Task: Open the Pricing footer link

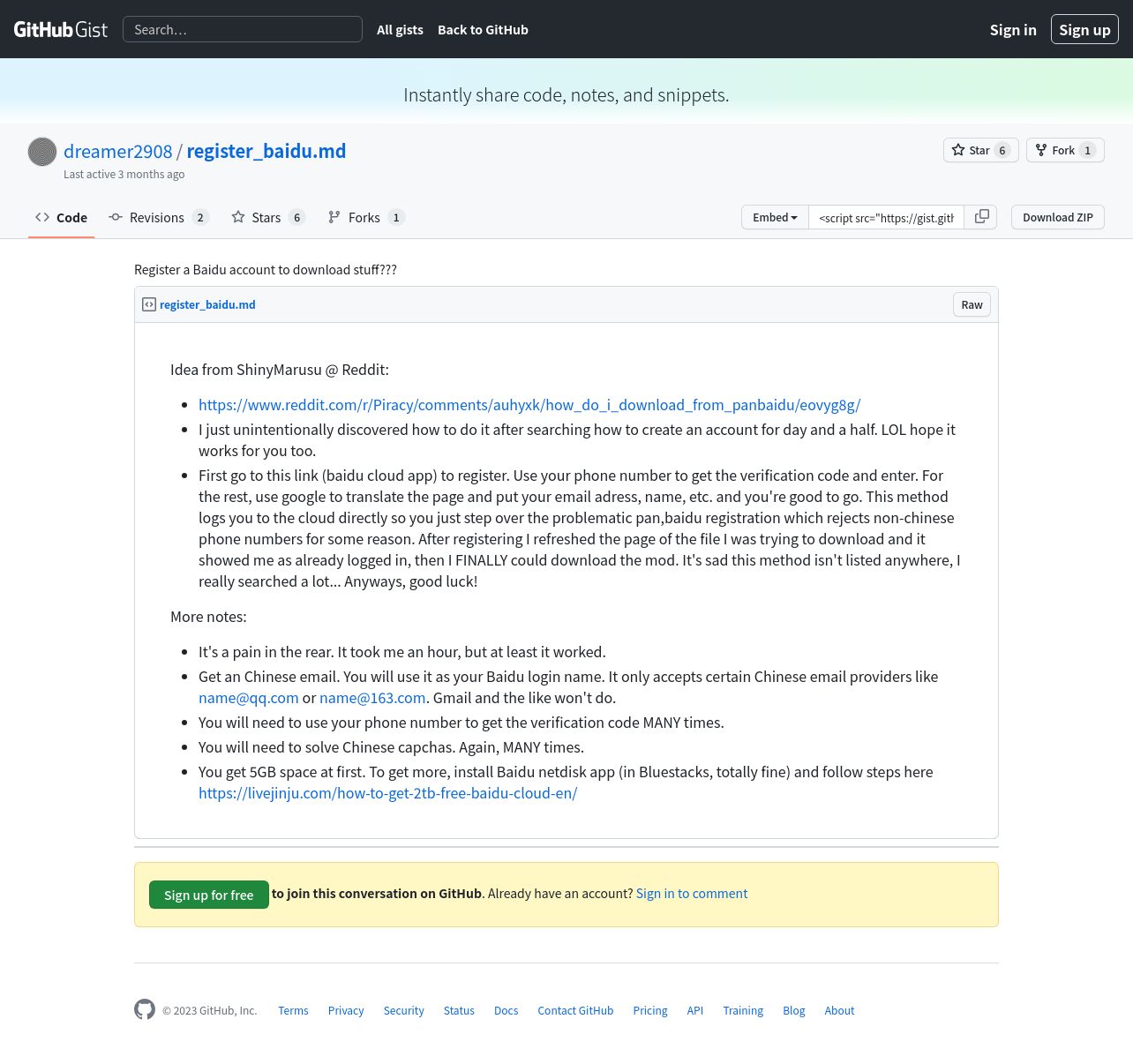Action: 650,1010
